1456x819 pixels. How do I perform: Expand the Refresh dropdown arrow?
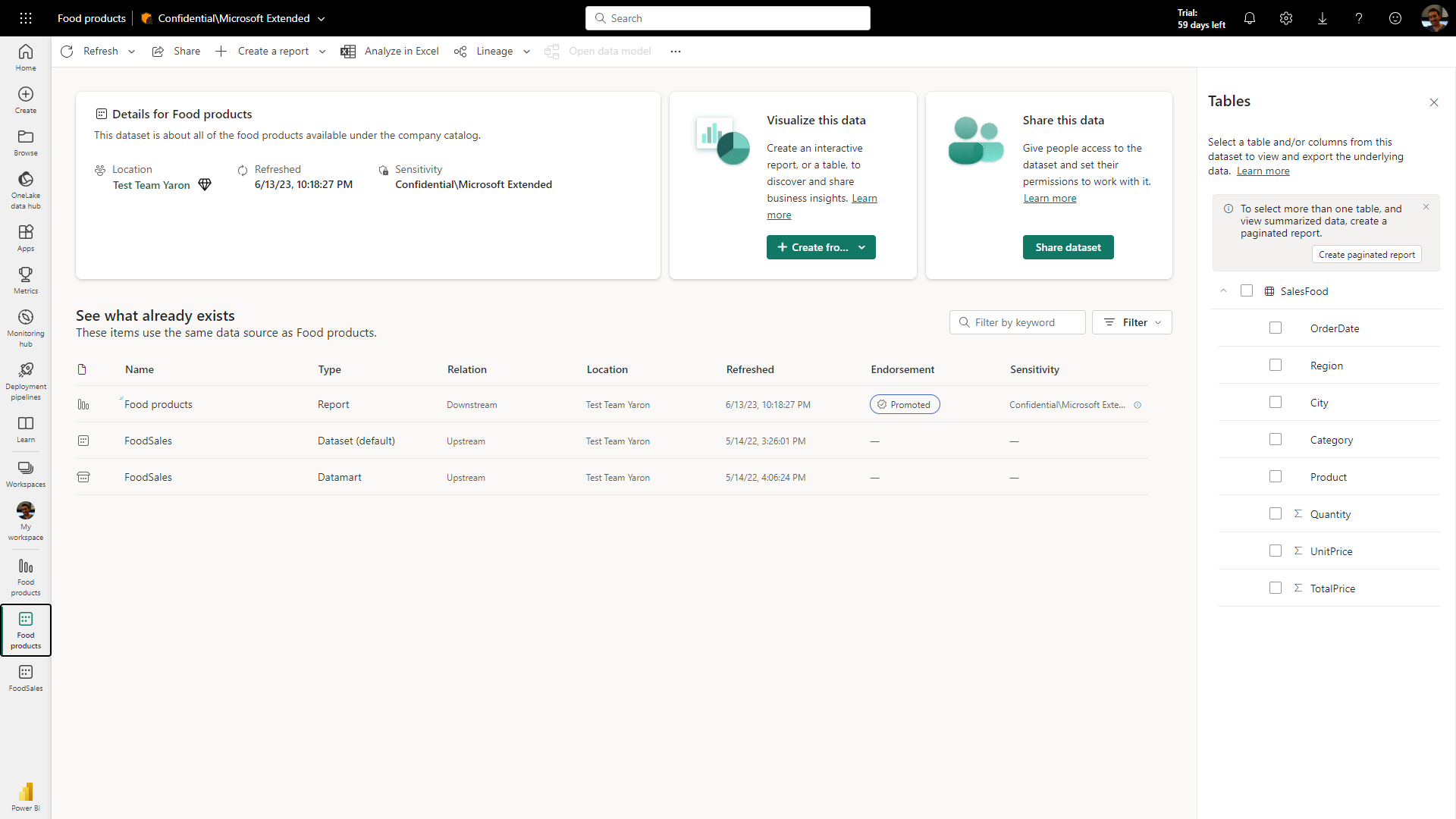click(x=132, y=52)
